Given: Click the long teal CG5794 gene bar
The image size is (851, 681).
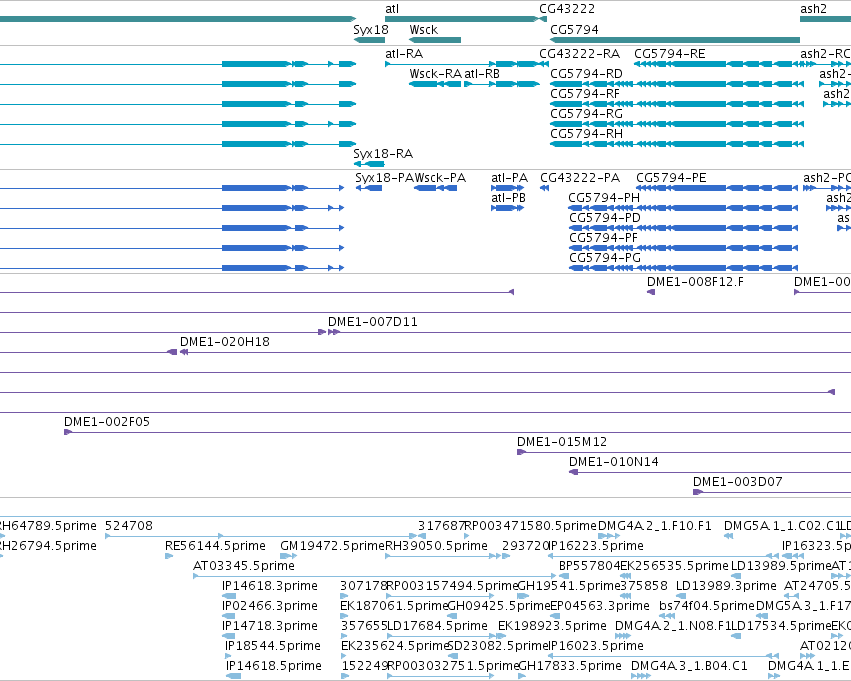Looking at the screenshot, I should tap(675, 40).
